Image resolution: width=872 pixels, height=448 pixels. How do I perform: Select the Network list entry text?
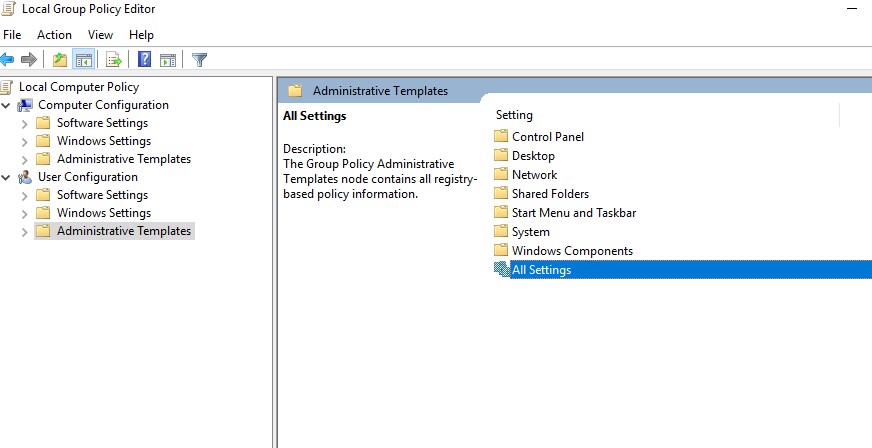click(534, 175)
